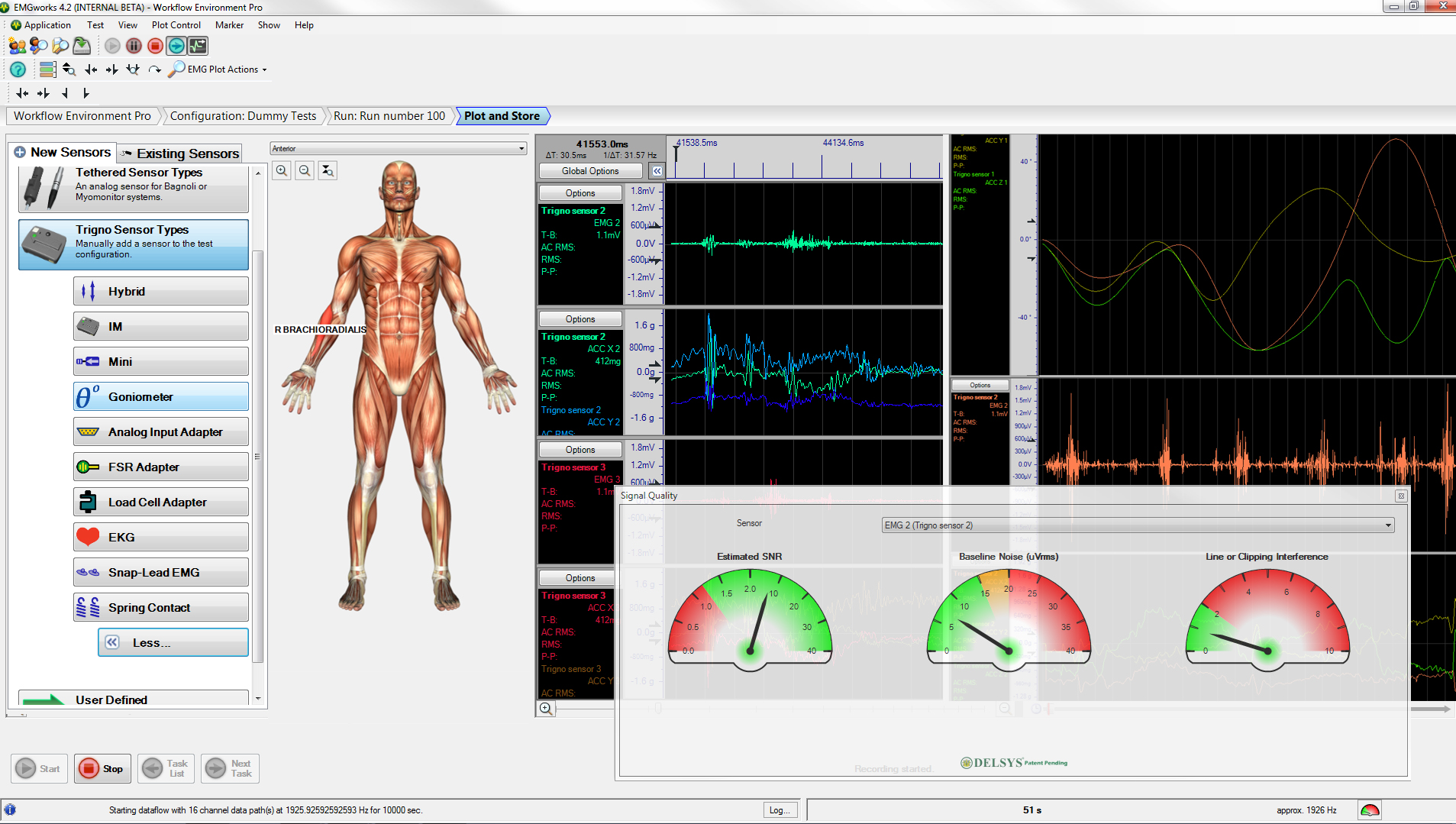Open the Anterior body view dropdown
The height and width of the screenshot is (824, 1456).
point(398,148)
